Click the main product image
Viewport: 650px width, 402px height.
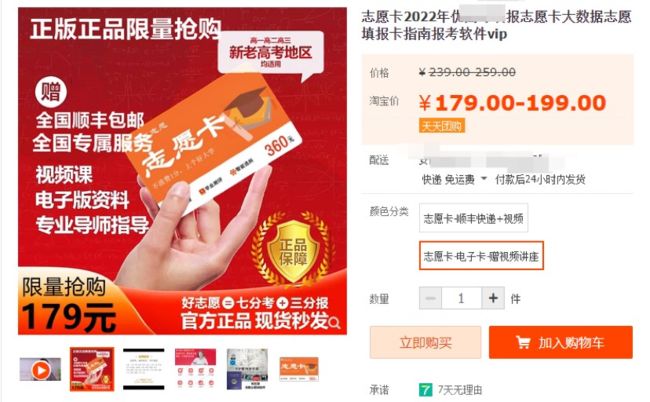(x=182, y=171)
